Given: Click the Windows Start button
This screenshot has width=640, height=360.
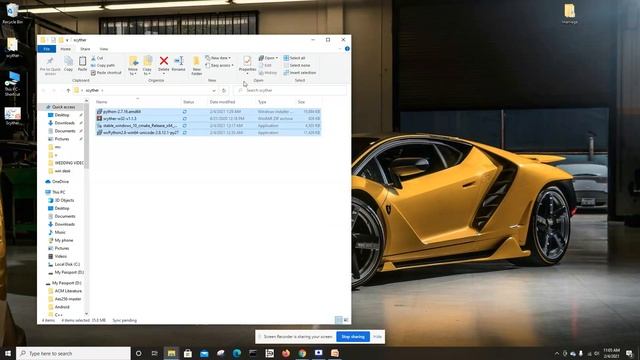Looking at the screenshot, I should tap(8, 353).
